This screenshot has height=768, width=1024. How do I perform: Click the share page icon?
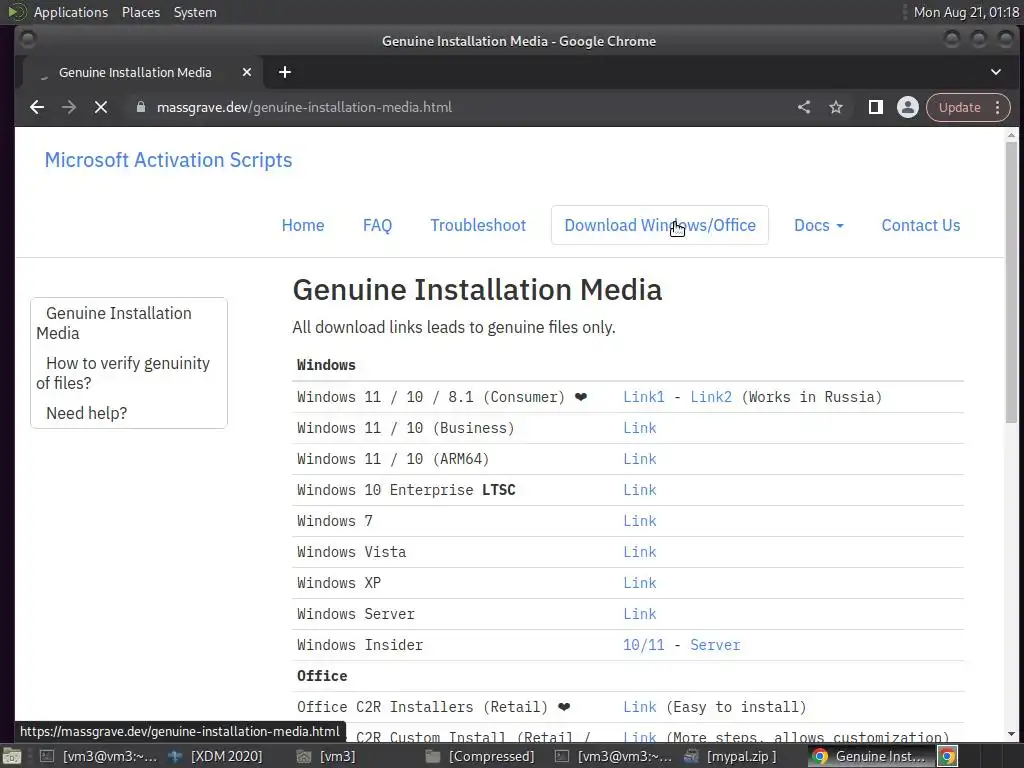[804, 107]
